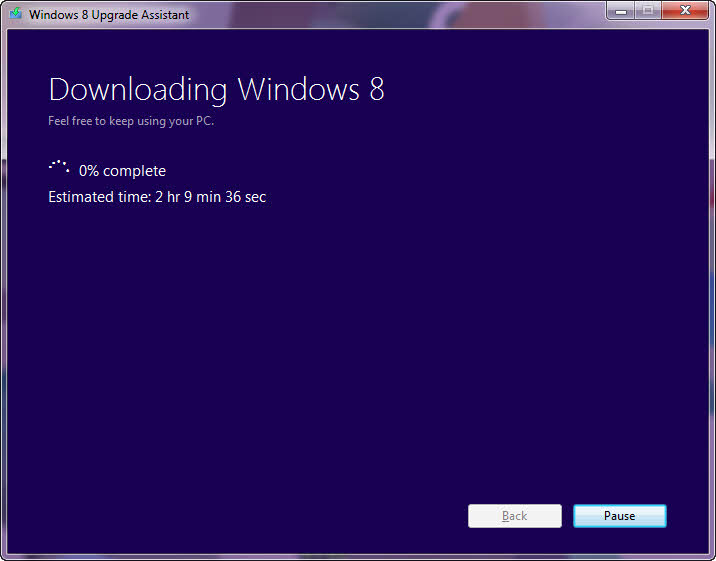Pause the Windows 8 download
716x561 pixels.
pos(620,516)
